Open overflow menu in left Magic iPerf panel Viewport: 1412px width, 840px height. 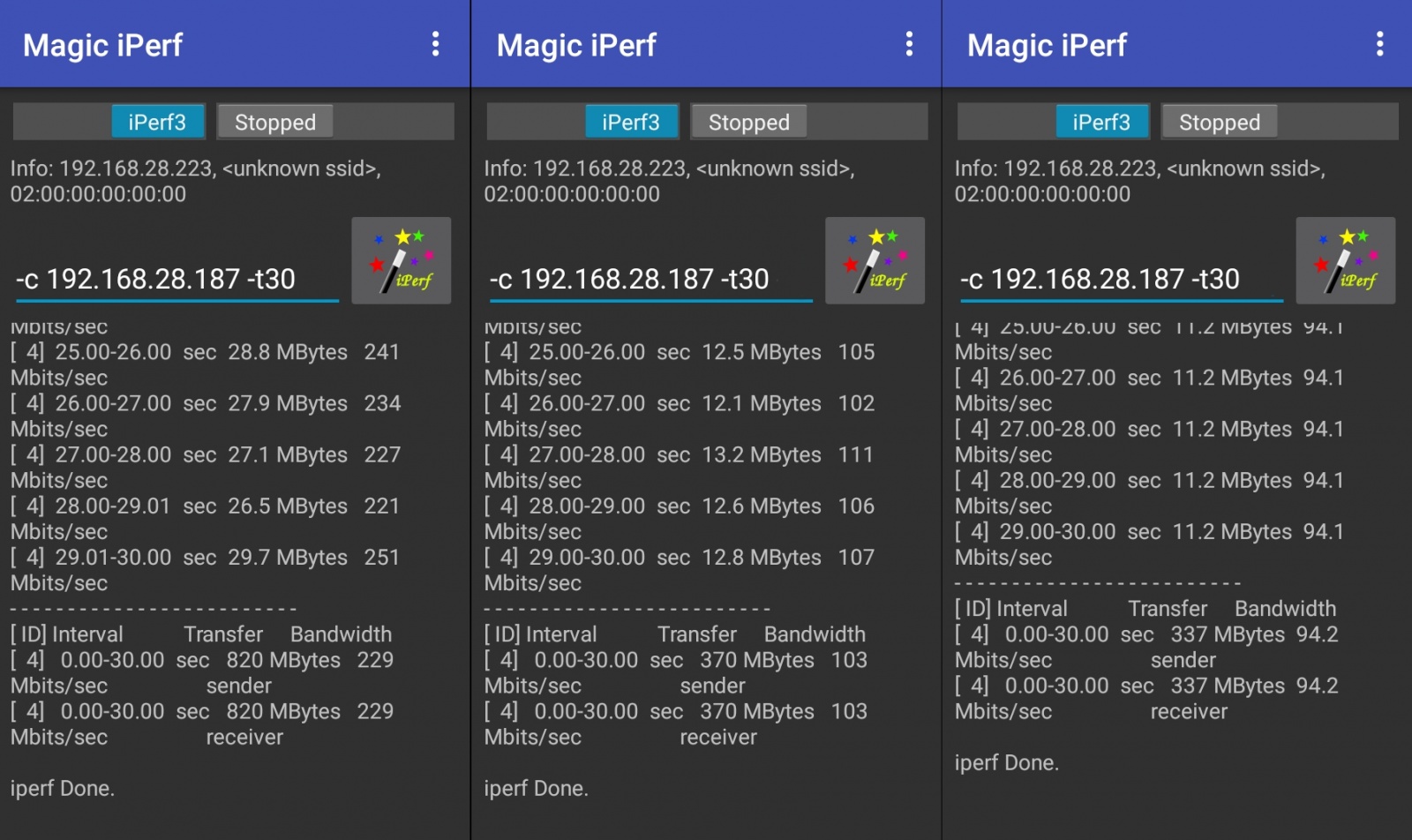(x=435, y=44)
